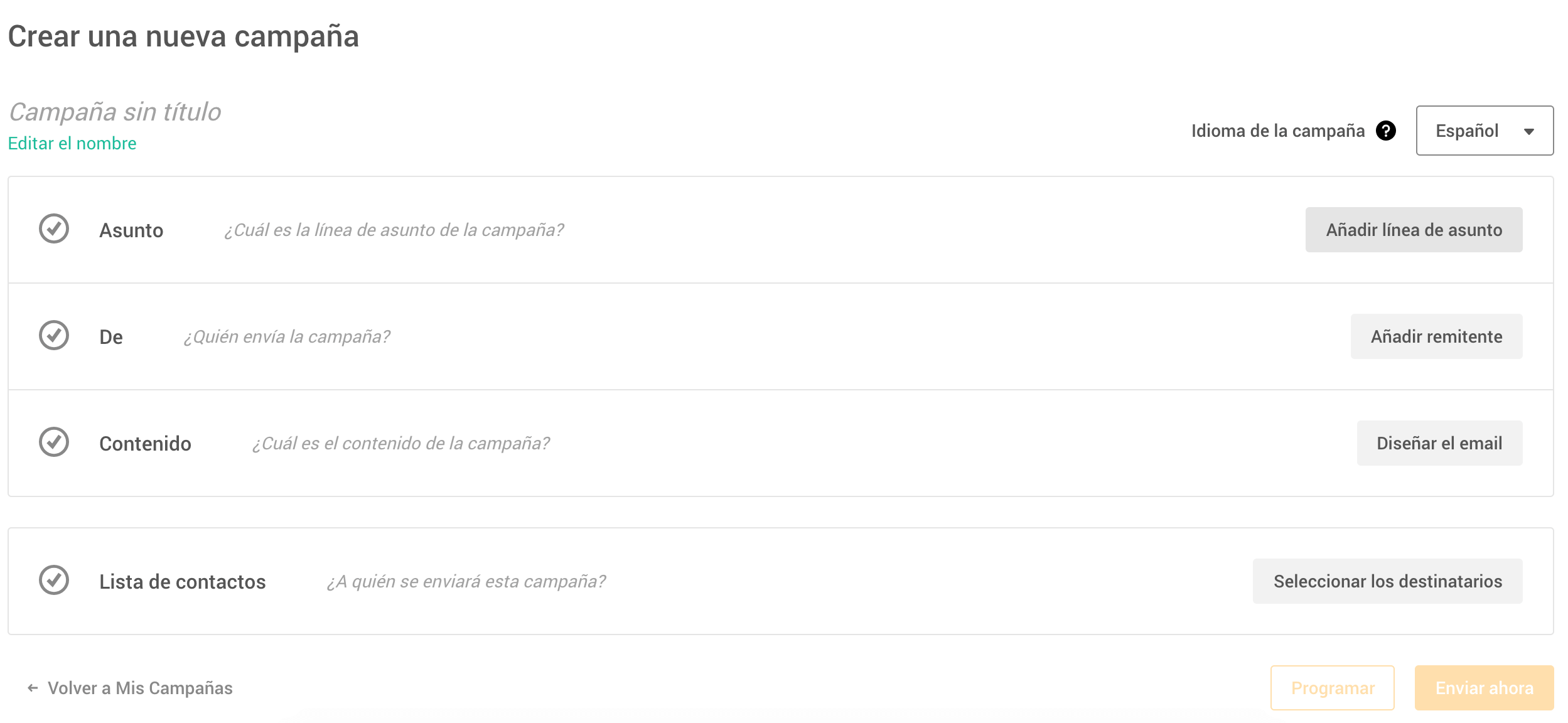Open the Español language selector

(1485, 131)
